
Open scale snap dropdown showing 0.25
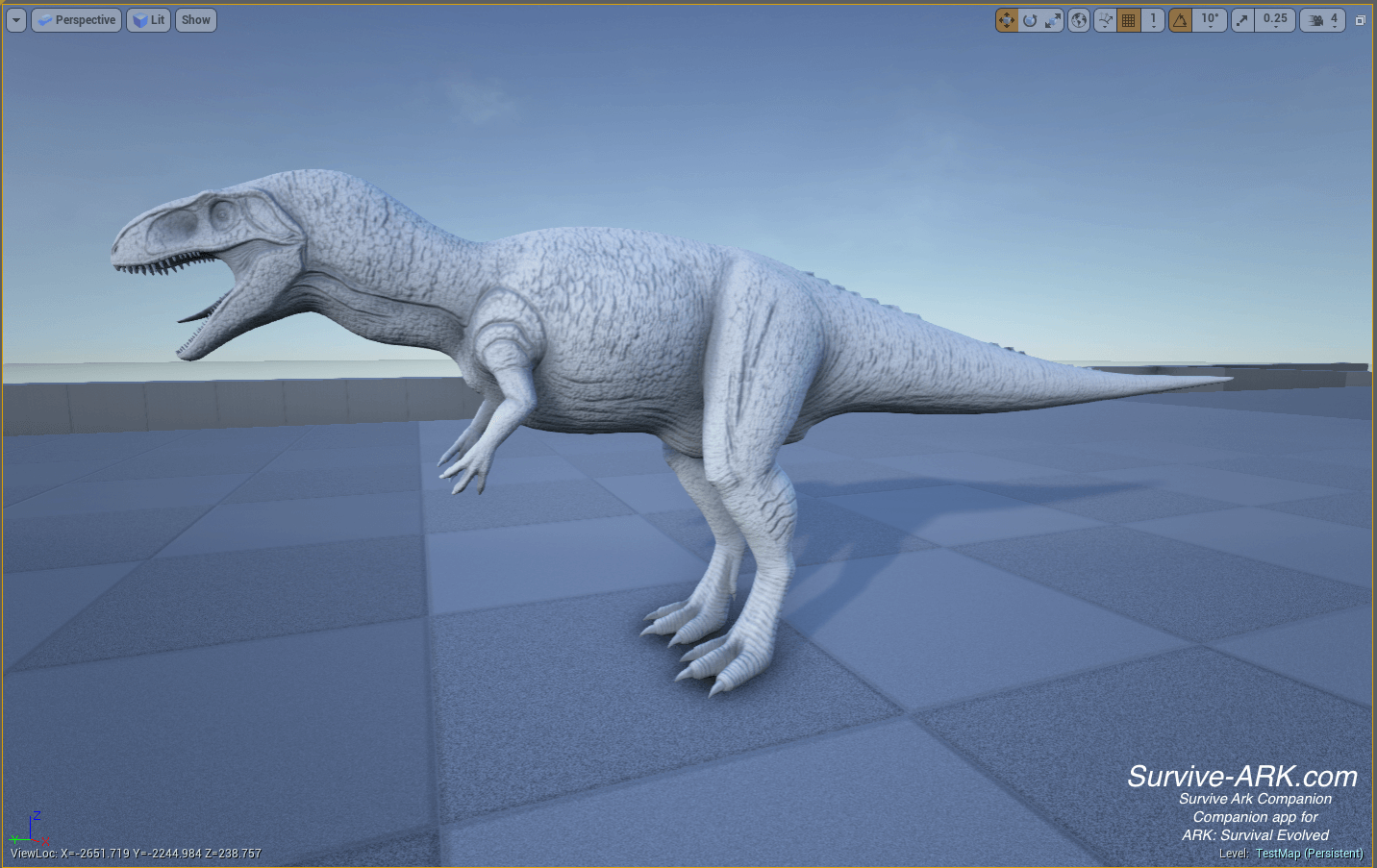(1275, 20)
